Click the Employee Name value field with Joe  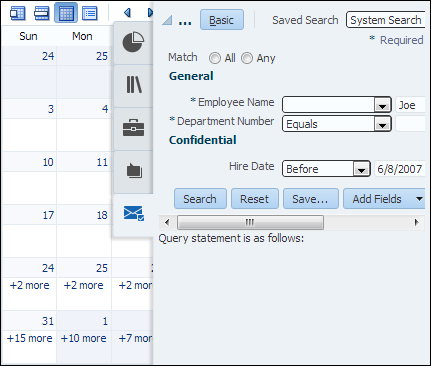pos(410,105)
